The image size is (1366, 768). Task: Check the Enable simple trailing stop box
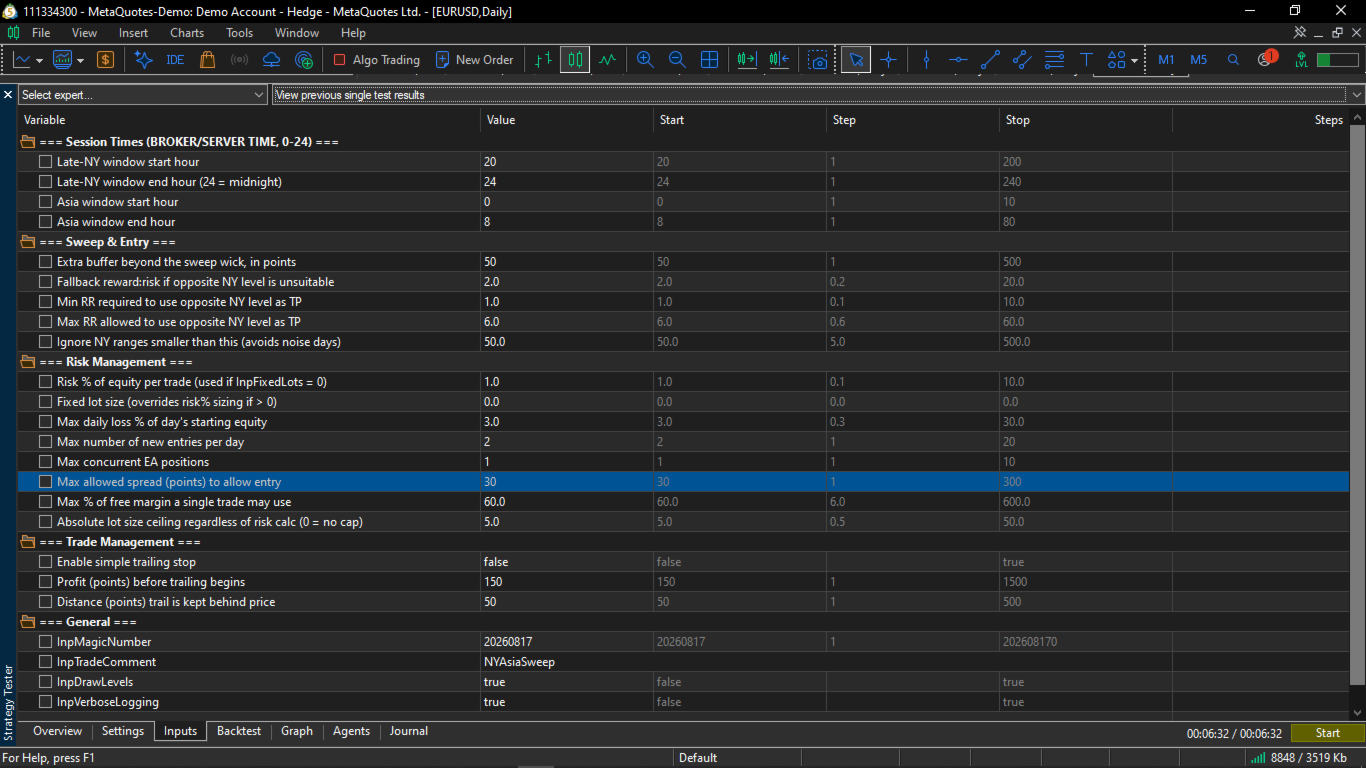pyautogui.click(x=46, y=562)
